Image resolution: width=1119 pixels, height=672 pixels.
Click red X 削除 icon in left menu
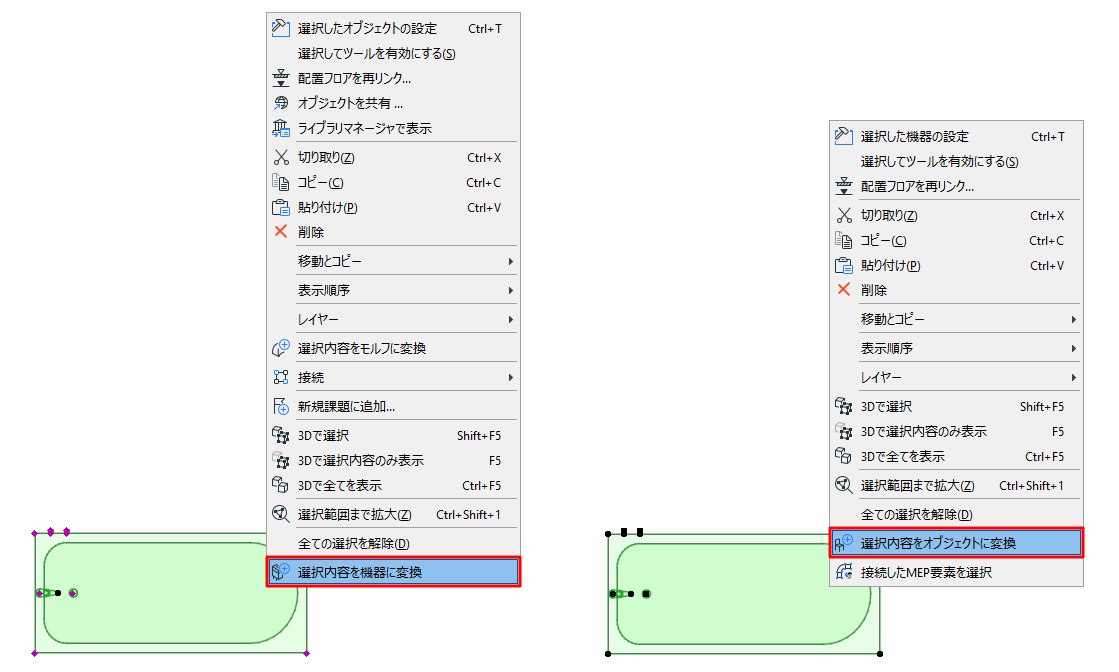coord(280,231)
